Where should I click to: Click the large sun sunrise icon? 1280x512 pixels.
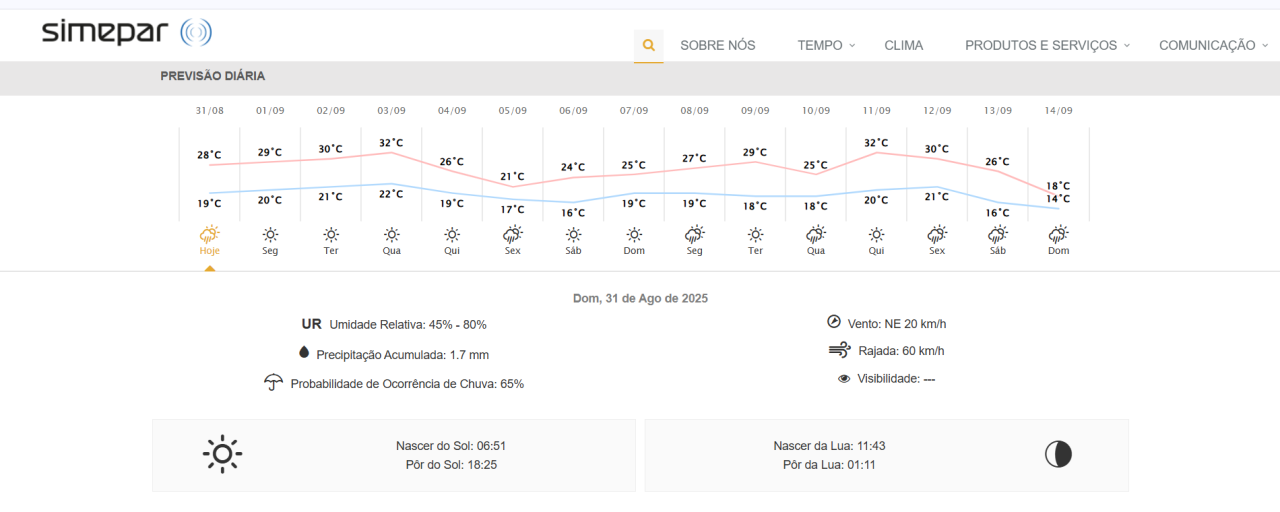[x=222, y=455]
